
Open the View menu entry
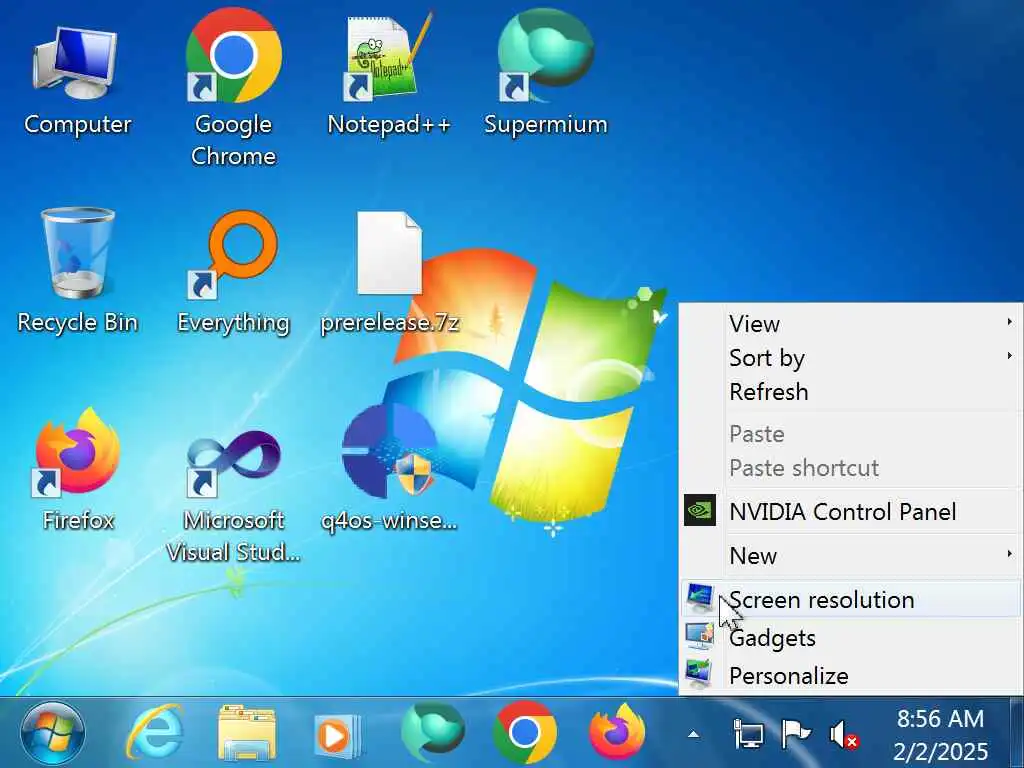coord(851,323)
